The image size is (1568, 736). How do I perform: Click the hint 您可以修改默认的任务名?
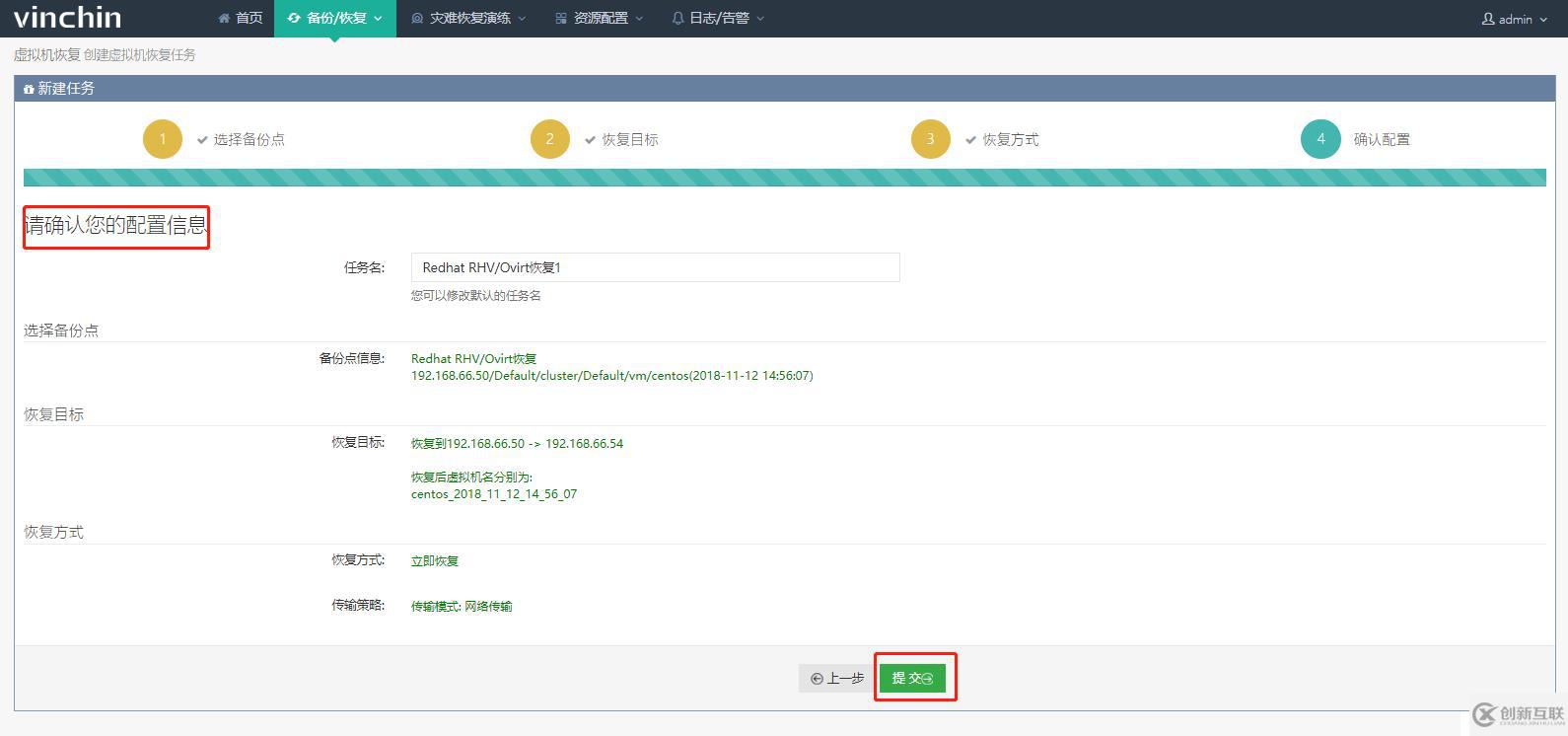point(476,295)
